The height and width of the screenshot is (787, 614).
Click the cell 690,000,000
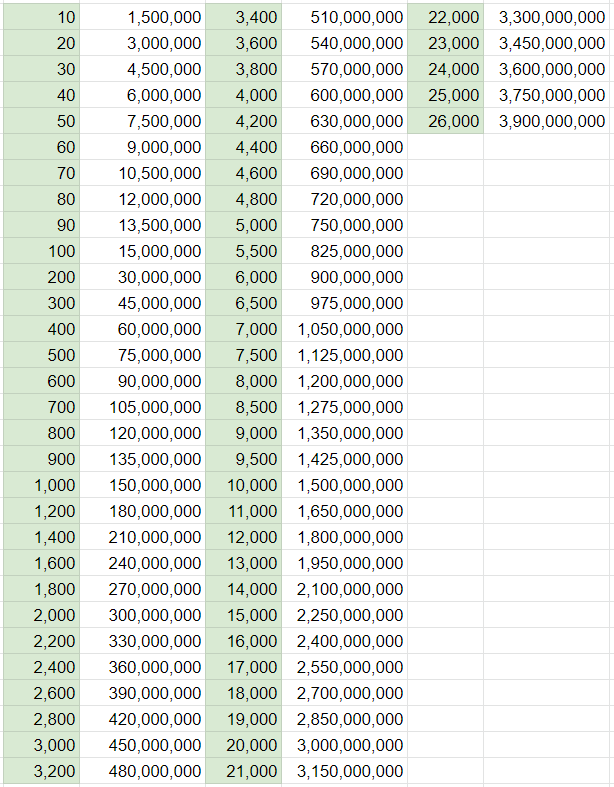[x=344, y=173]
